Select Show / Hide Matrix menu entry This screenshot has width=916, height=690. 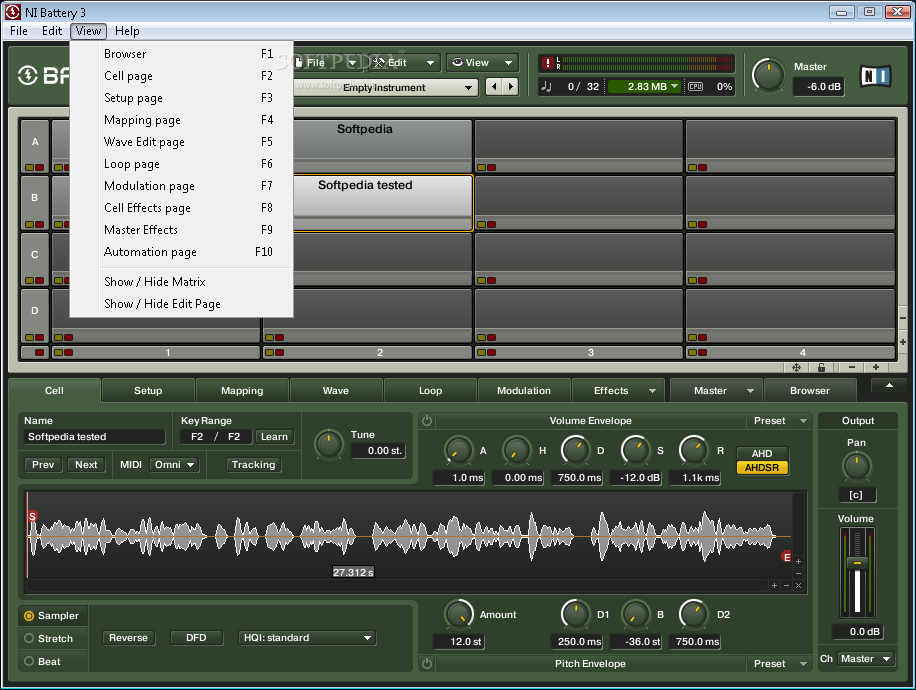click(x=181, y=282)
